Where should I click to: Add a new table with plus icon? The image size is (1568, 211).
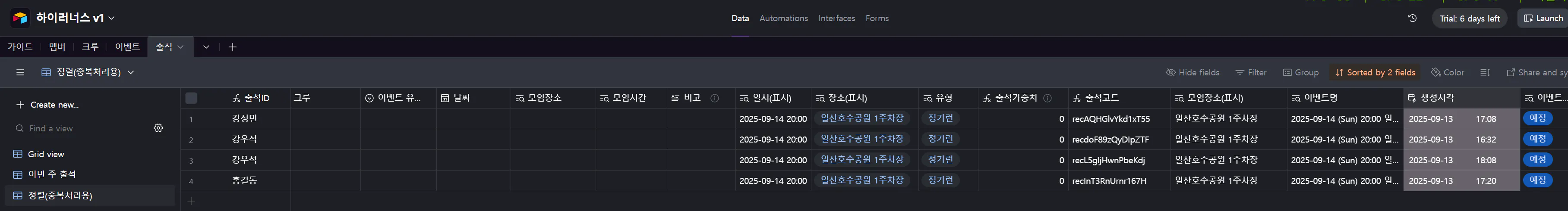point(233,47)
